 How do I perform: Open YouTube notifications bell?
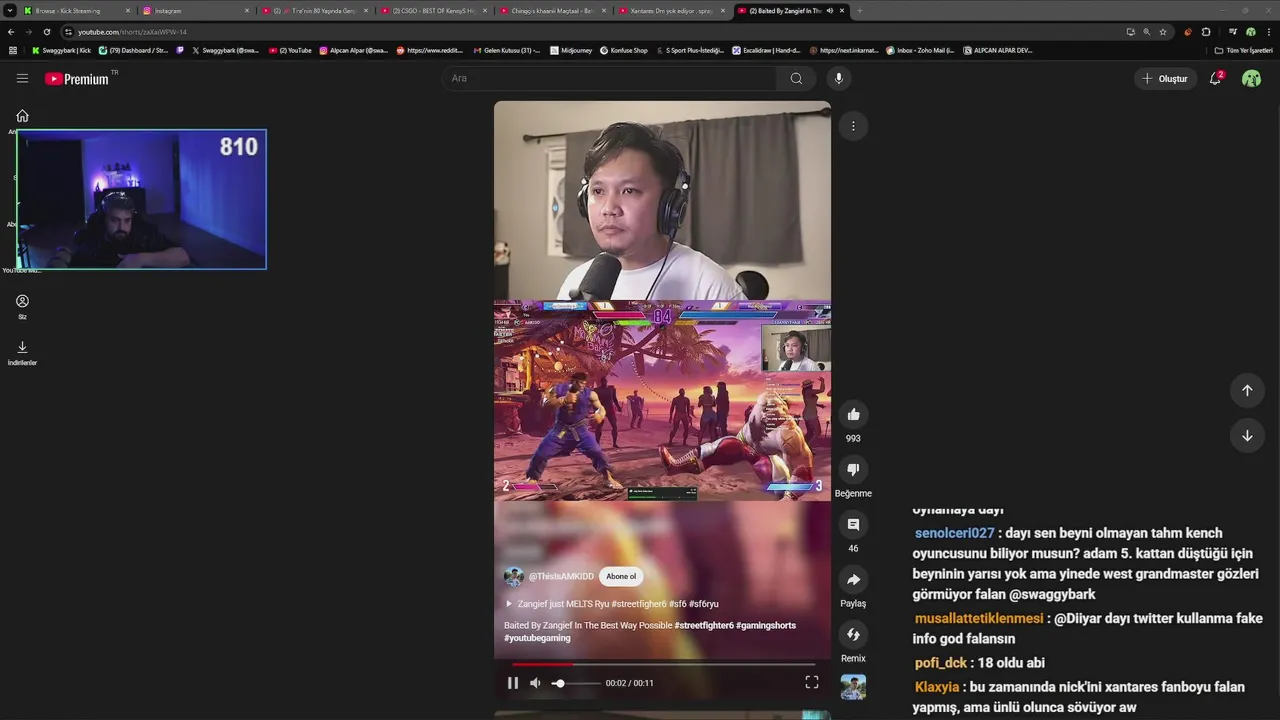1215,78
